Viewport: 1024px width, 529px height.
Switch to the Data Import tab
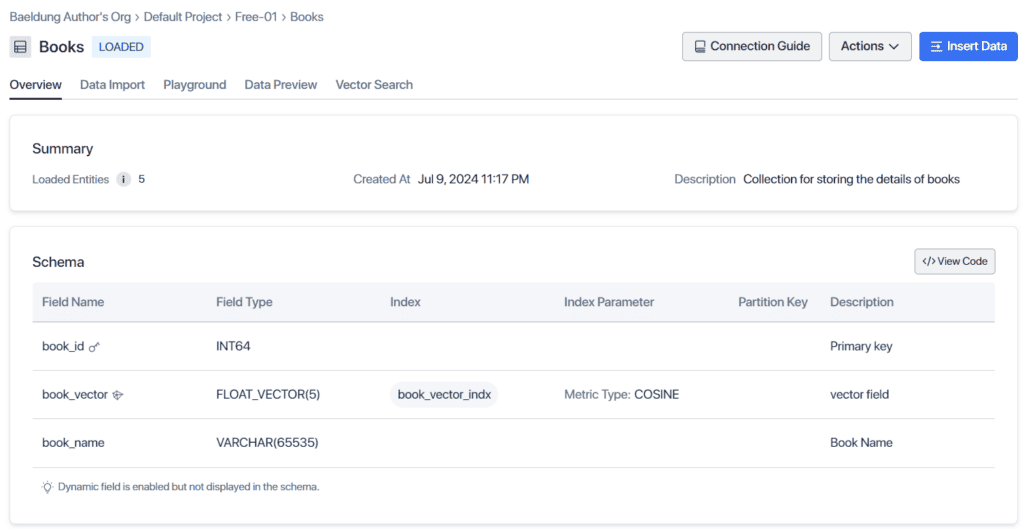click(112, 85)
